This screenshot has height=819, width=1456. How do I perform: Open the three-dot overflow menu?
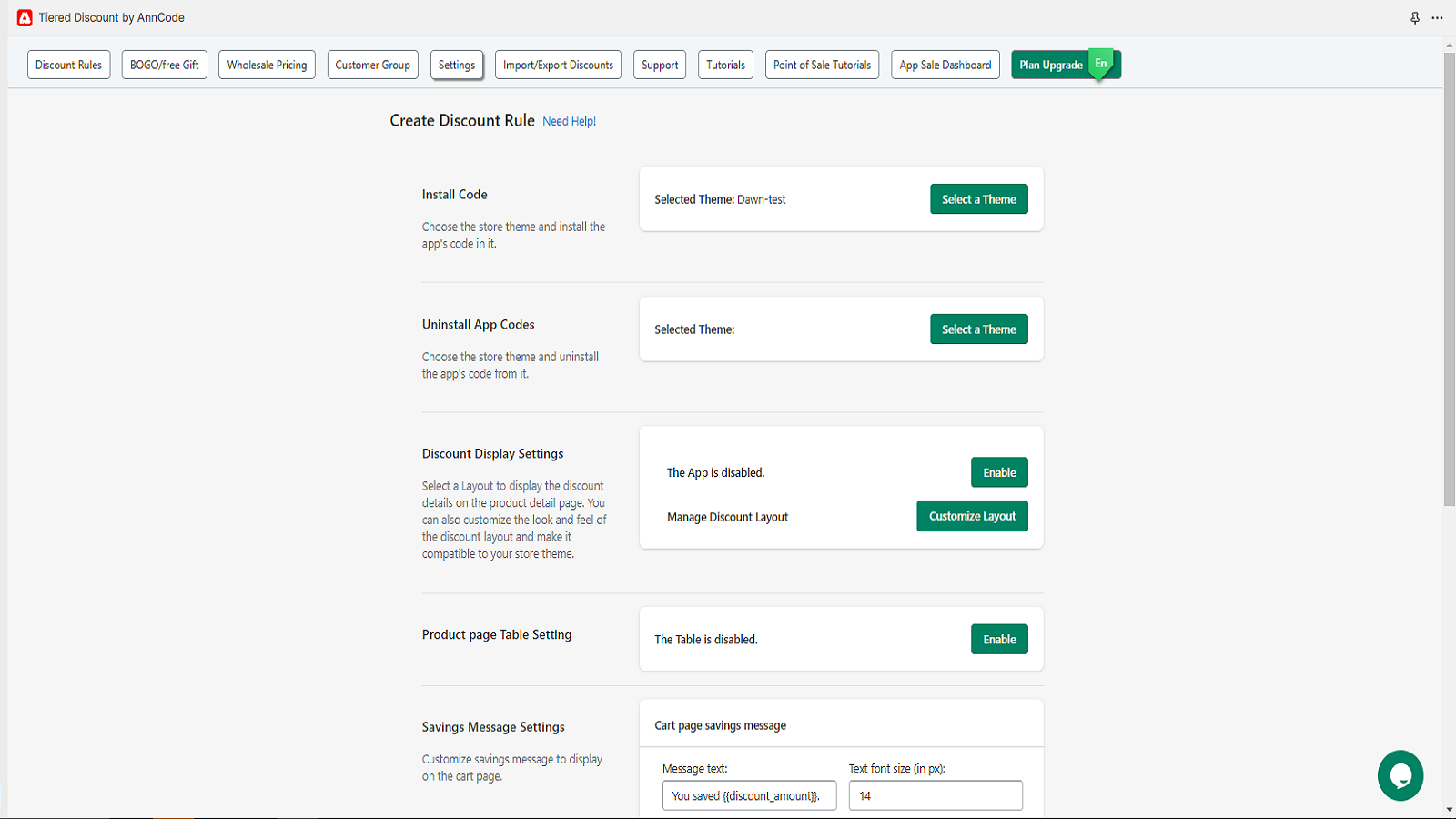(x=1438, y=17)
